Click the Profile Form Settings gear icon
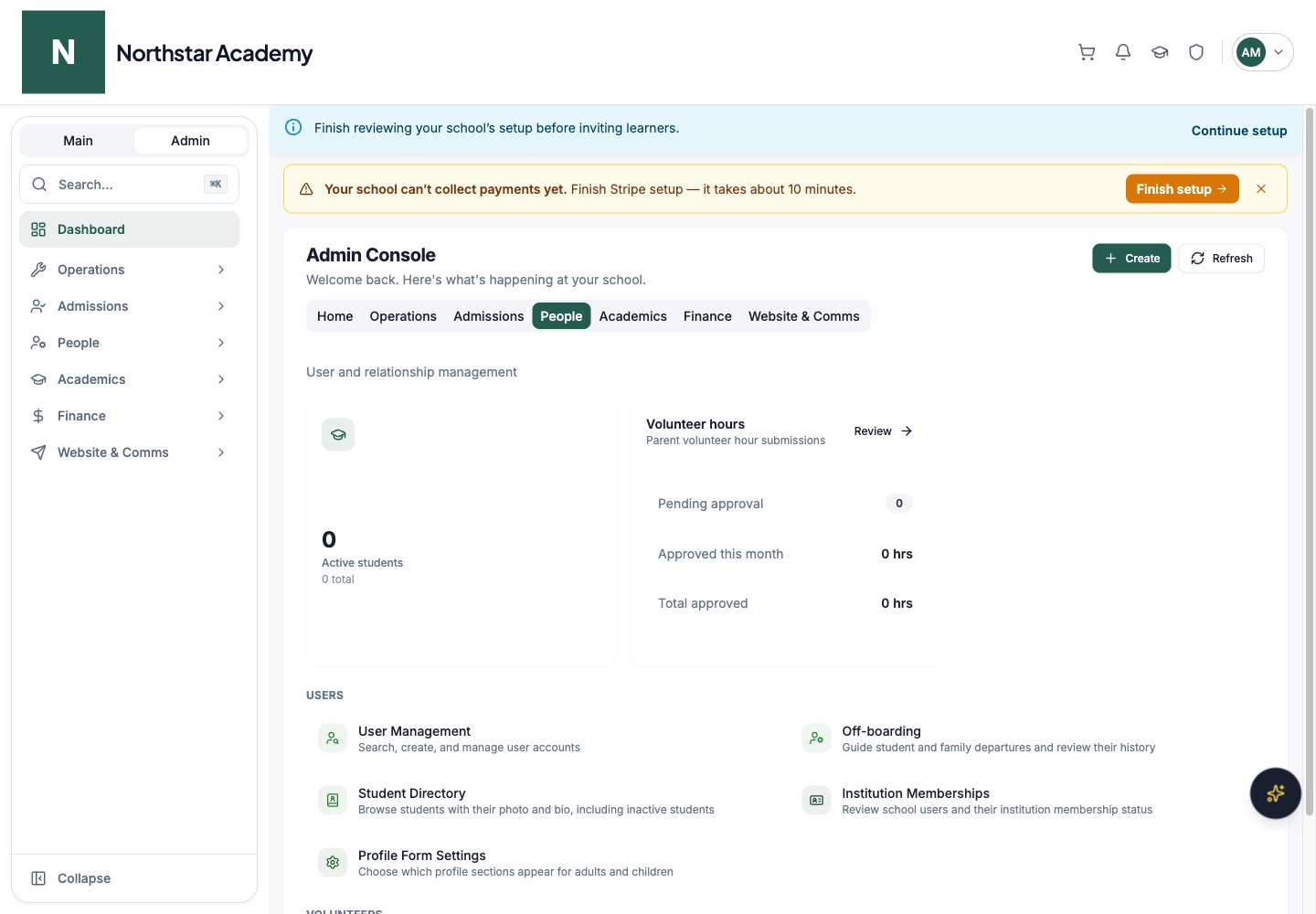Viewport: 1316px width, 914px height. [x=333, y=863]
